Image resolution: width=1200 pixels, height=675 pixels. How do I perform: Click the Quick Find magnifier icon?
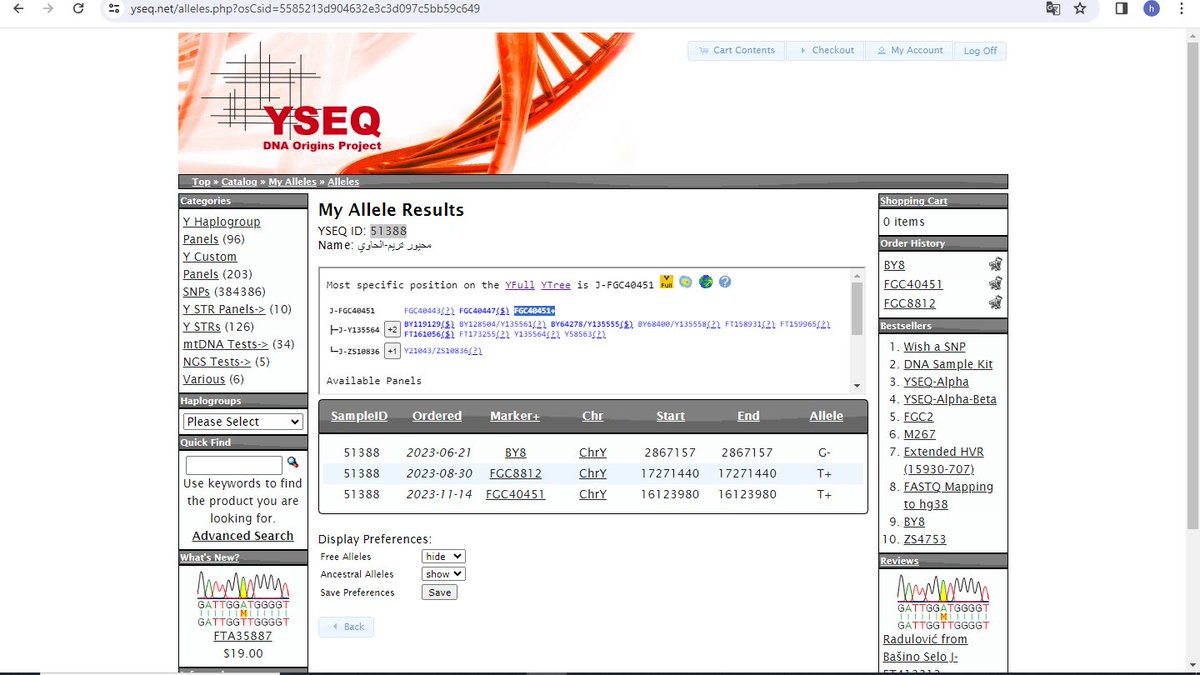293,463
